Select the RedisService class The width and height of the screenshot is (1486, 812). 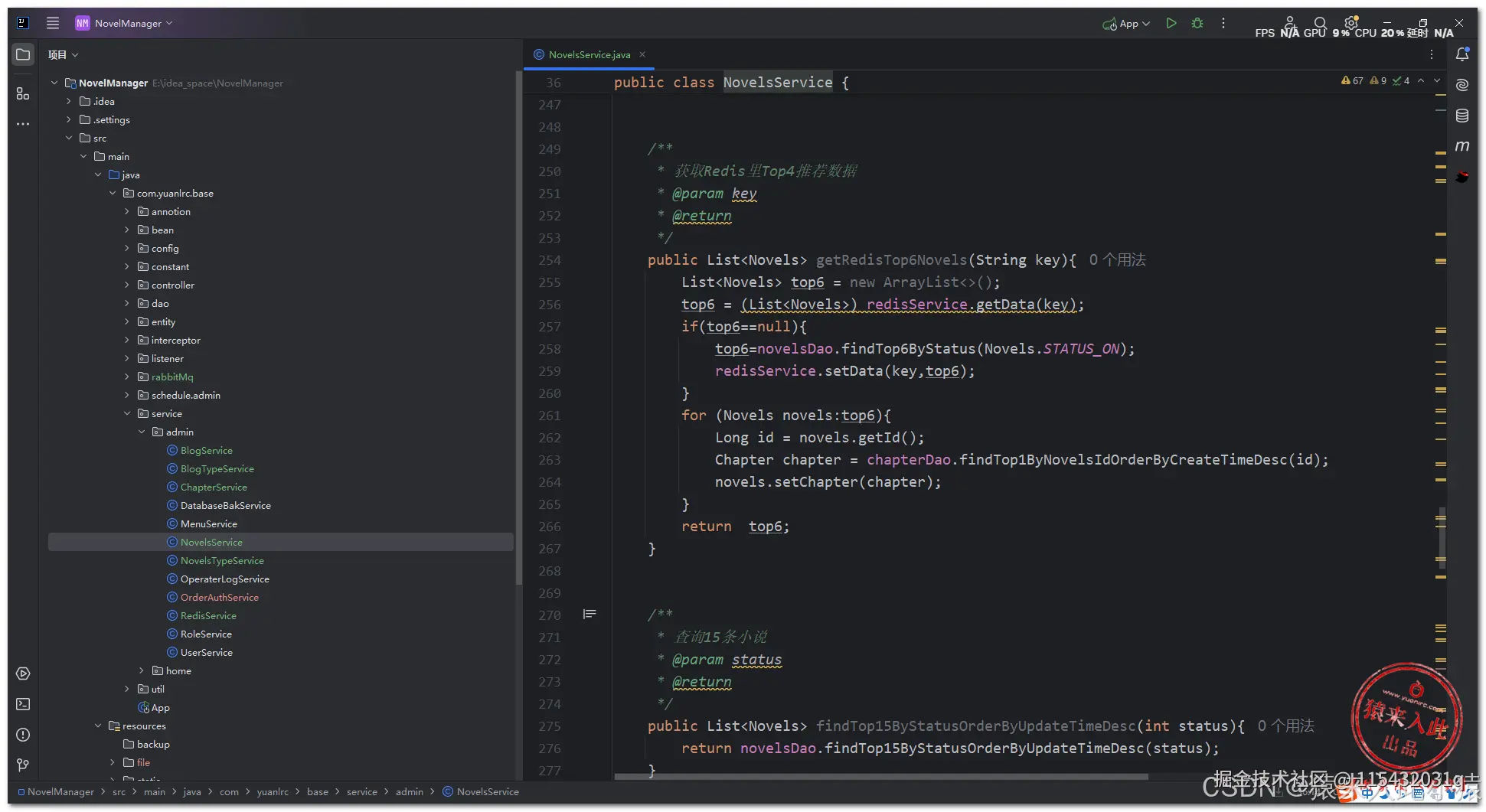(208, 615)
